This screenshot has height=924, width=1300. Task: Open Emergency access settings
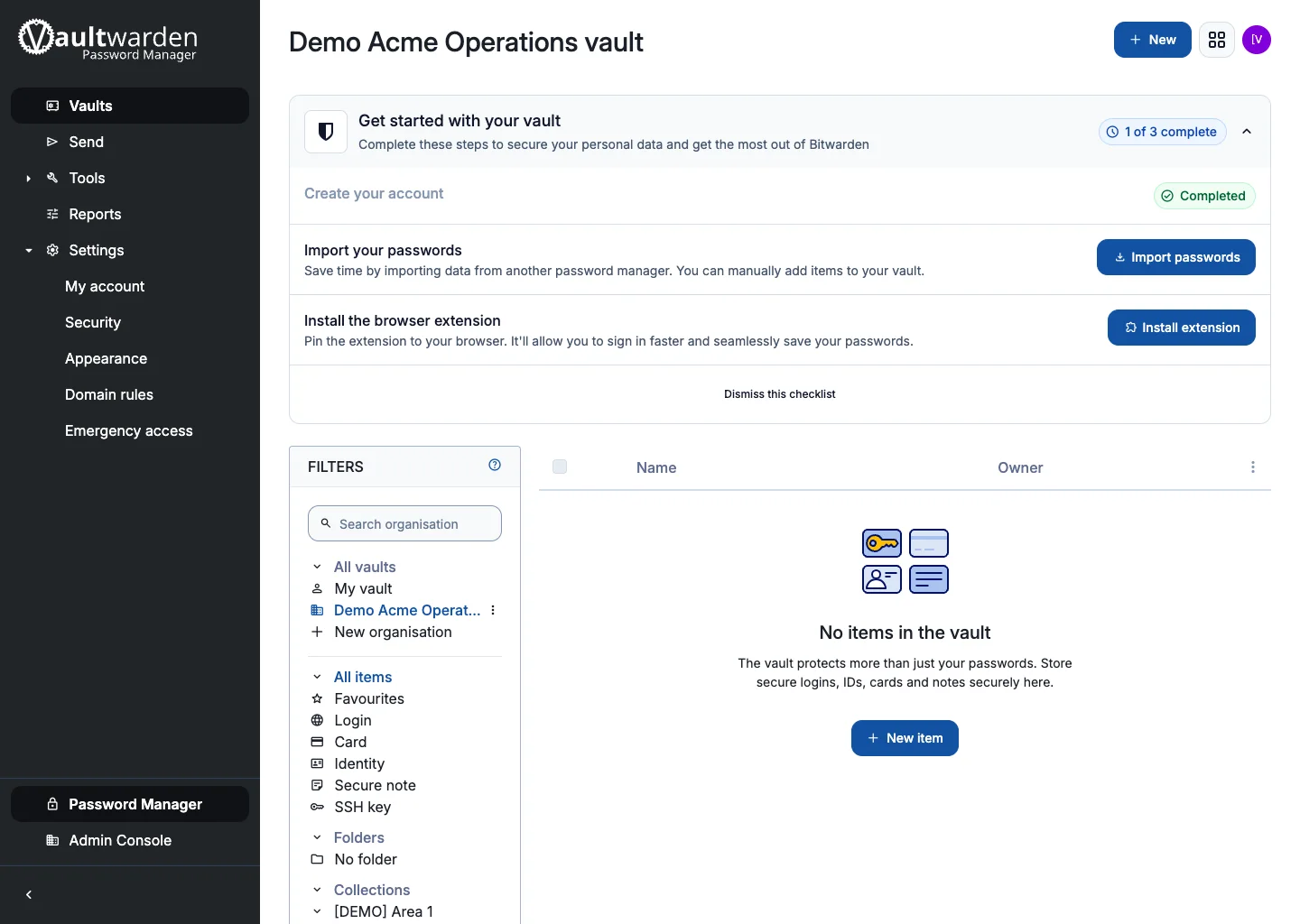(129, 430)
